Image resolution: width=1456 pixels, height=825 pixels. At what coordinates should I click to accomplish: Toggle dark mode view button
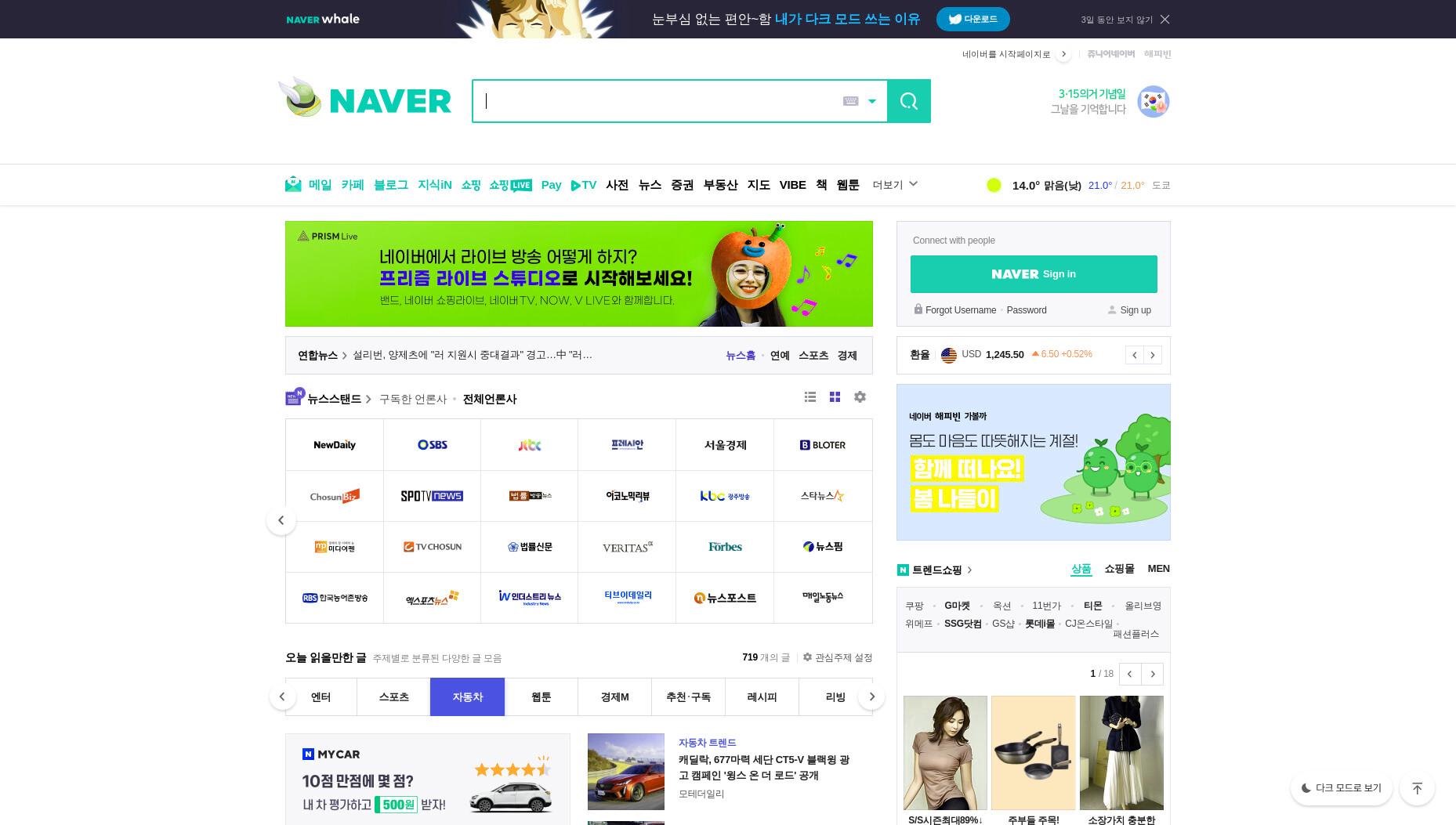pyautogui.click(x=1341, y=788)
